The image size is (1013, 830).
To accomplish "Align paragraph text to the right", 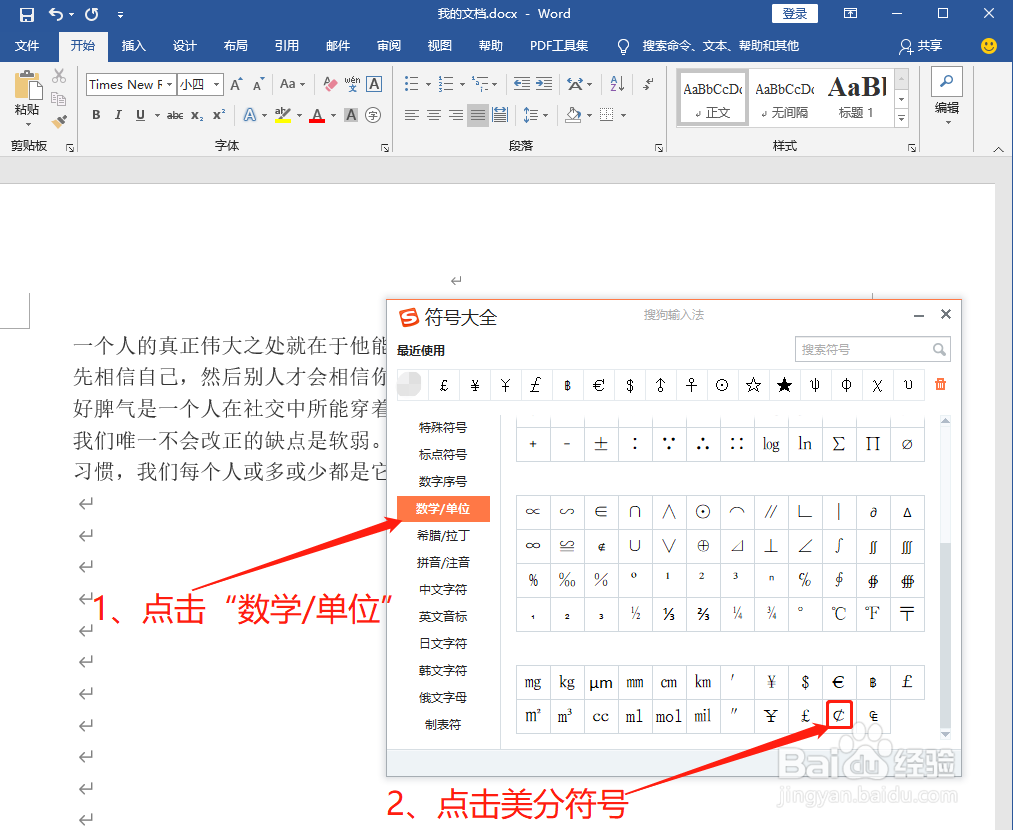I will (456, 115).
